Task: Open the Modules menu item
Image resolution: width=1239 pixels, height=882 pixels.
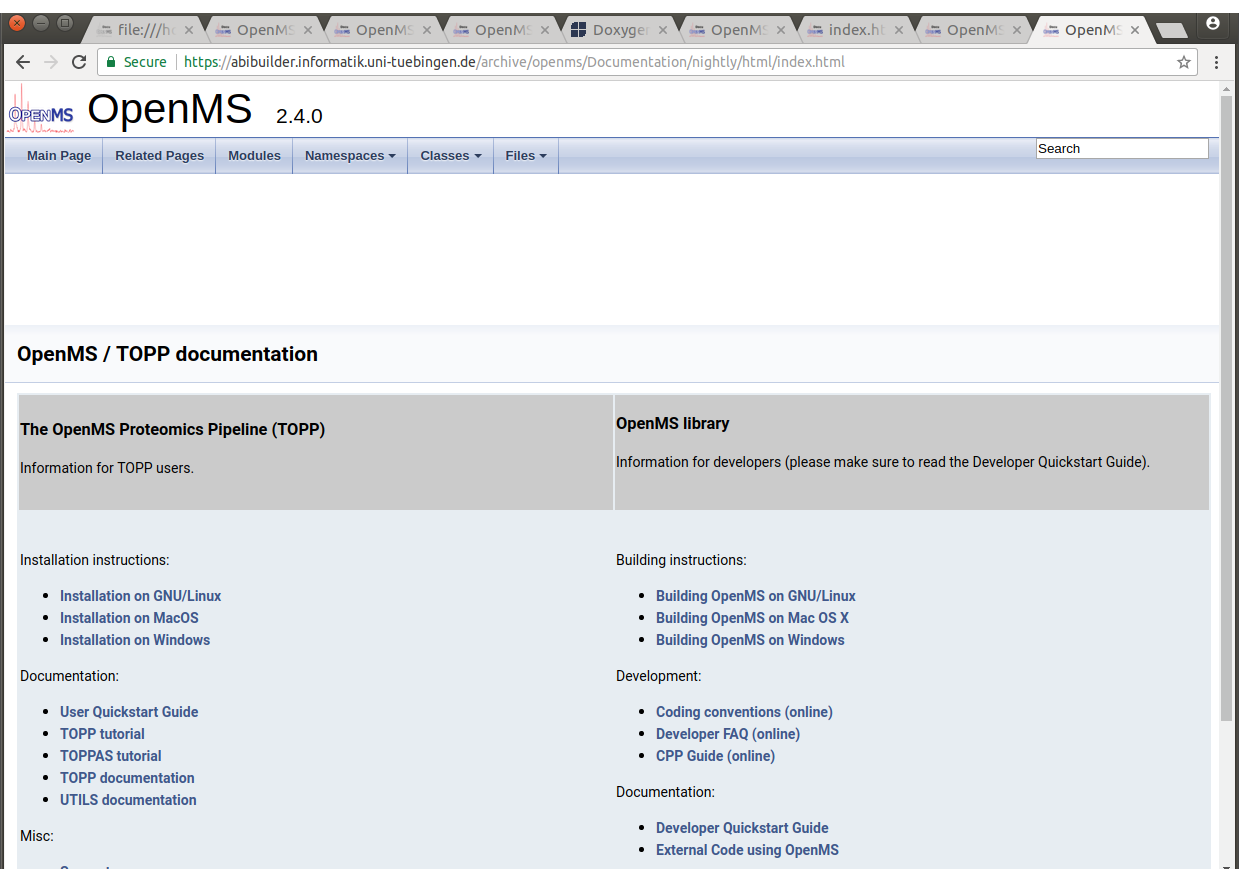Action: pos(254,156)
